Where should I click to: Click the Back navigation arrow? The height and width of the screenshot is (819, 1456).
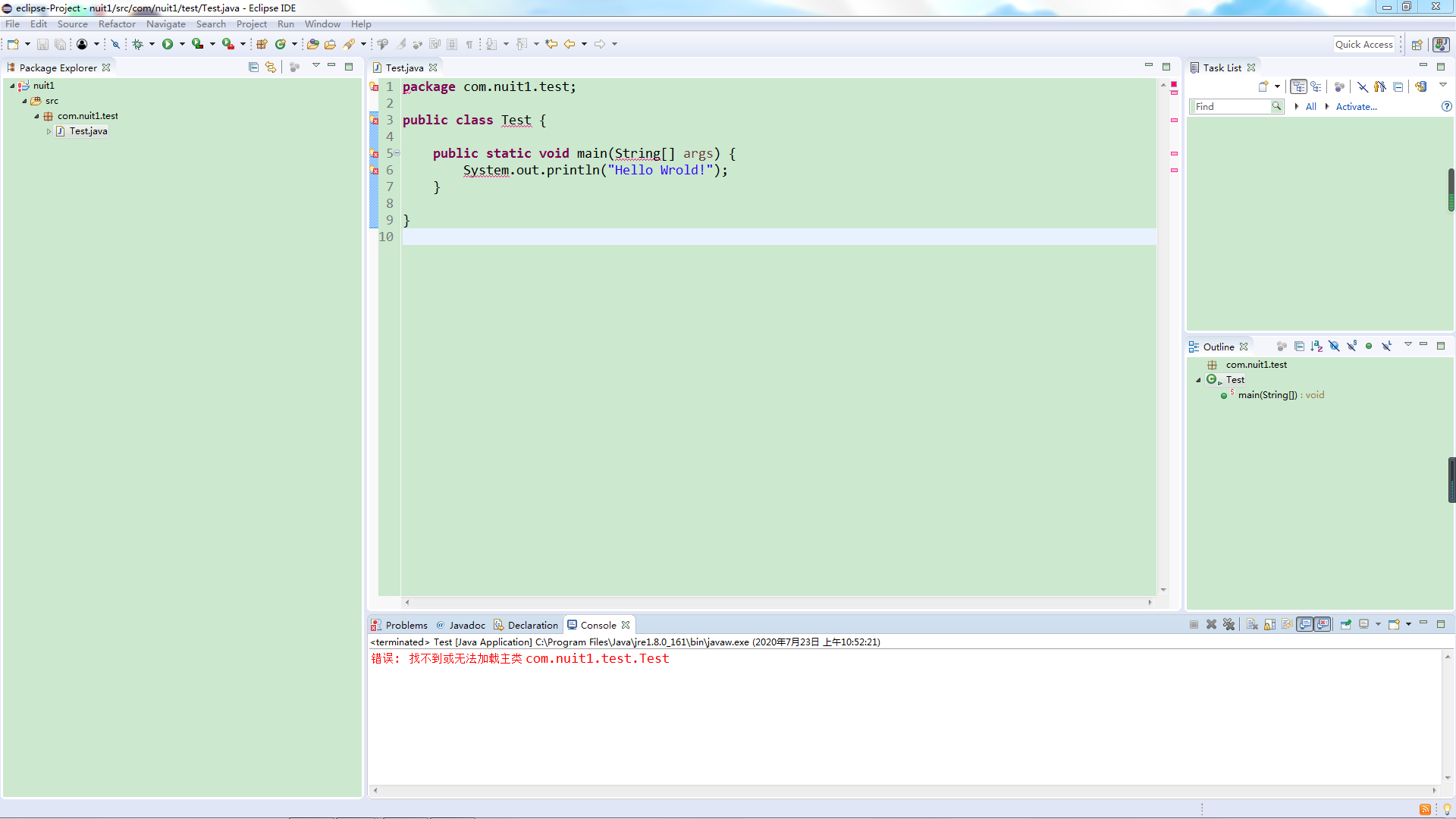coord(570,44)
